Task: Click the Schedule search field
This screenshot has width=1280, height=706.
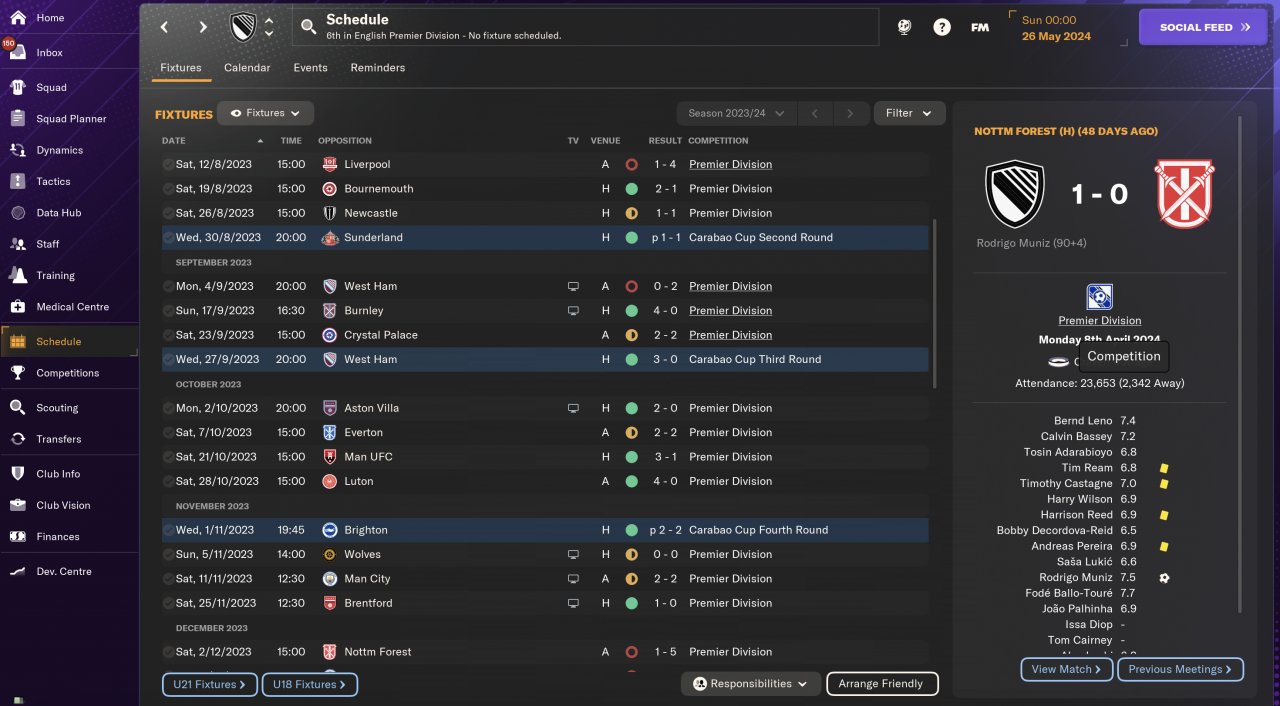Action: [586, 27]
